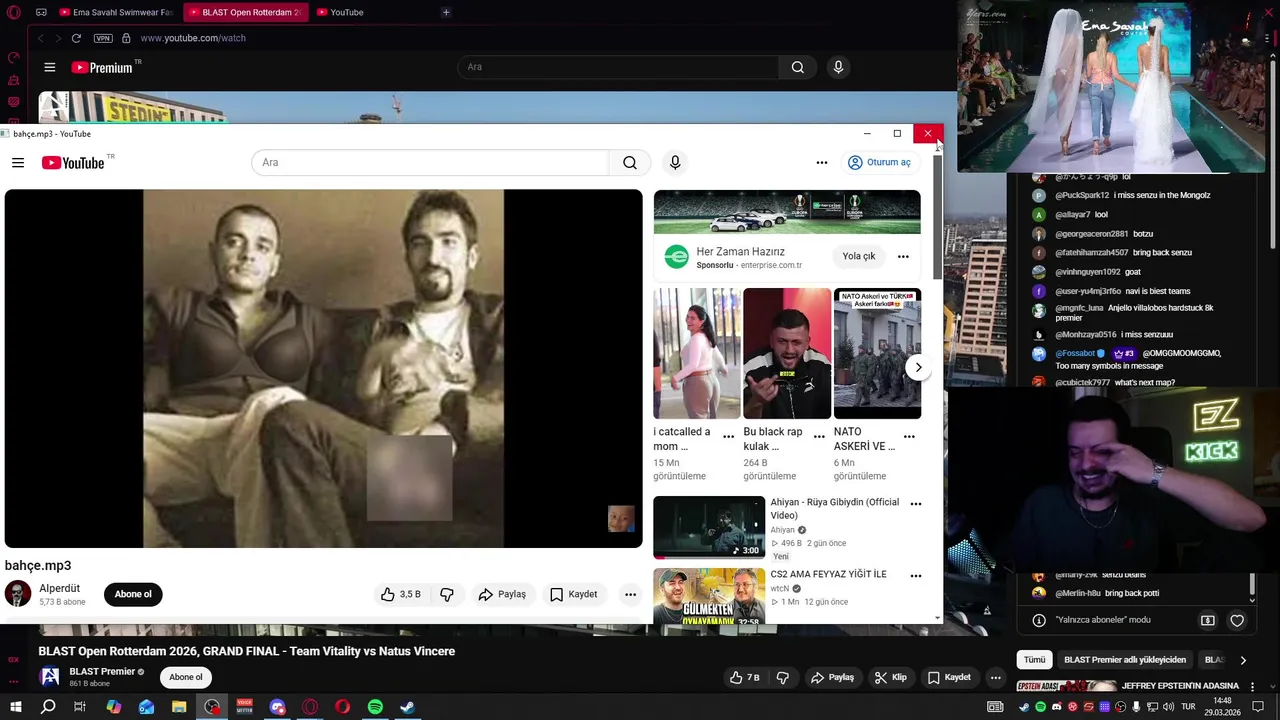Viewport: 1280px width, 720px height.
Task: Like the BLAST video (7 B)
Action: 745,677
